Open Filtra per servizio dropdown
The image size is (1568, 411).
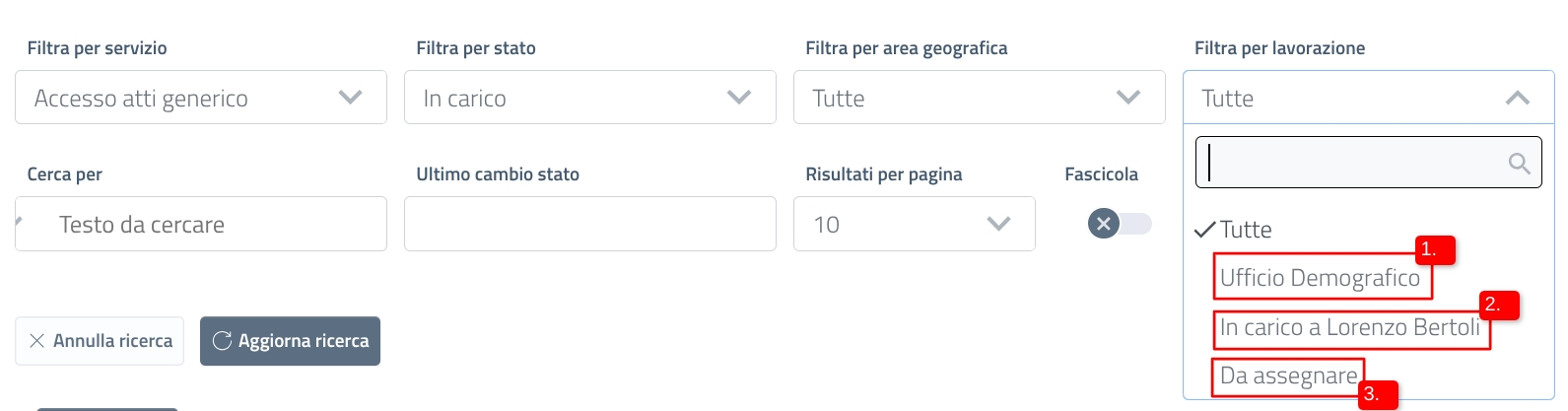coord(201,98)
